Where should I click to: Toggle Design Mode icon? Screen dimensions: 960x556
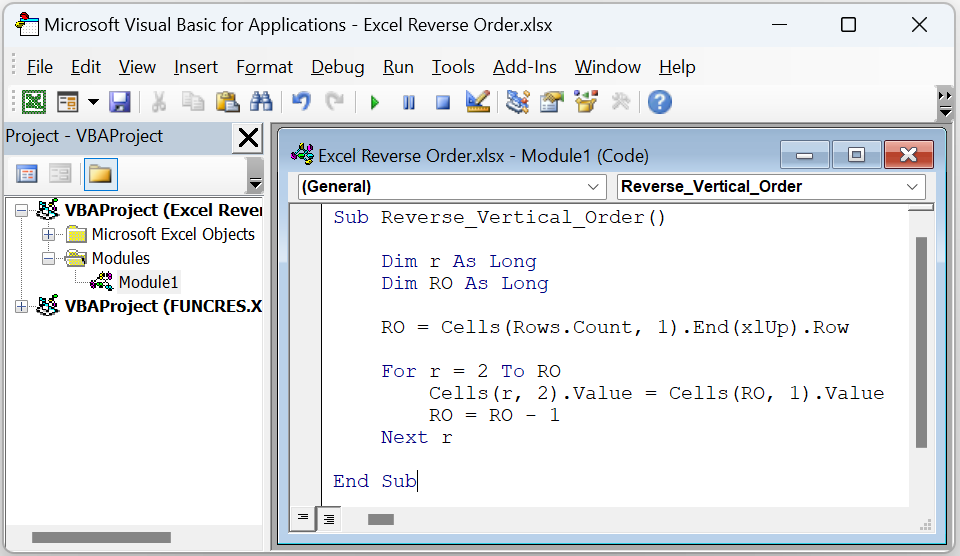[x=478, y=102]
